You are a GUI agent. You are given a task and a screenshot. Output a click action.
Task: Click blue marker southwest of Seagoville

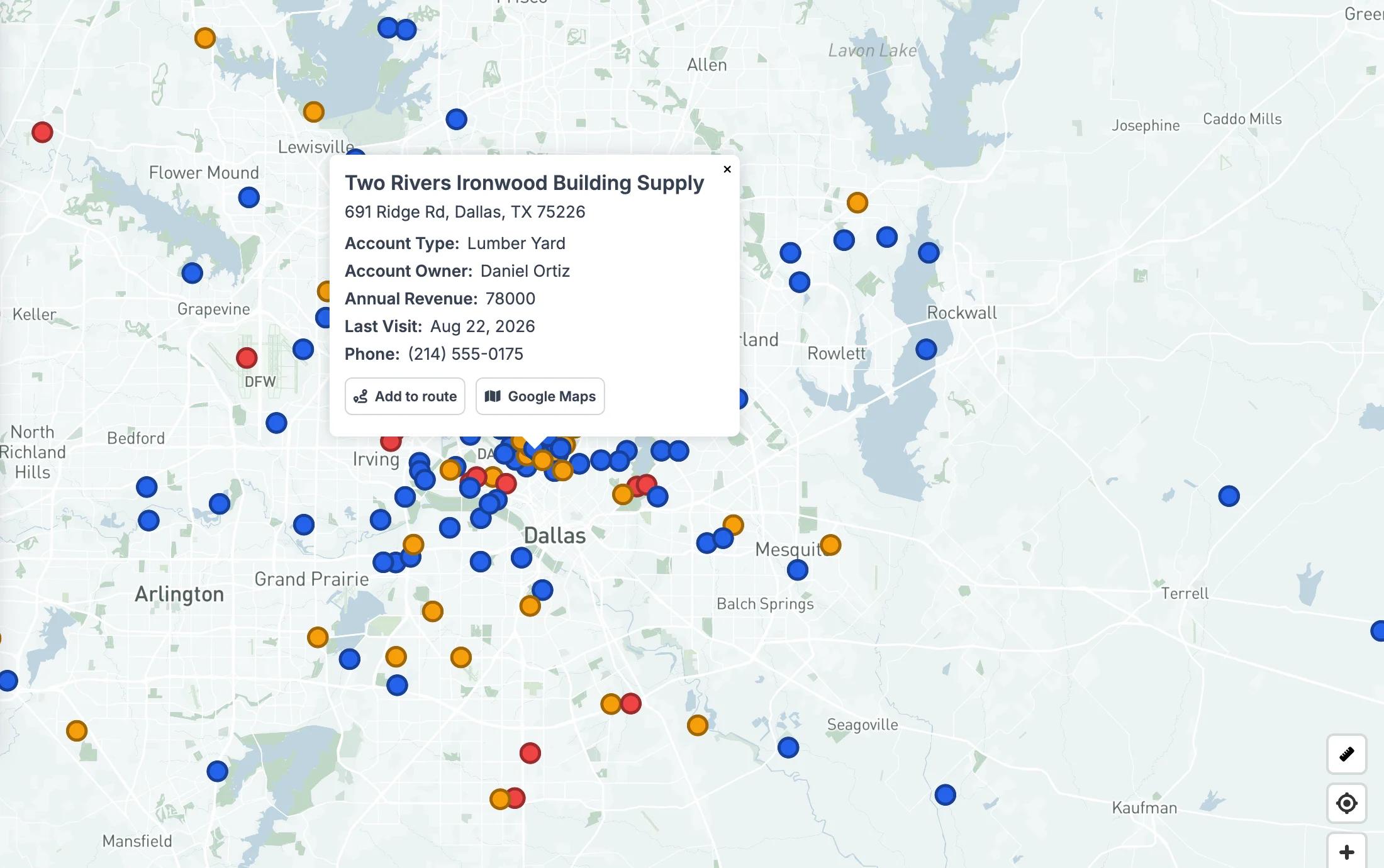pyautogui.click(x=788, y=747)
